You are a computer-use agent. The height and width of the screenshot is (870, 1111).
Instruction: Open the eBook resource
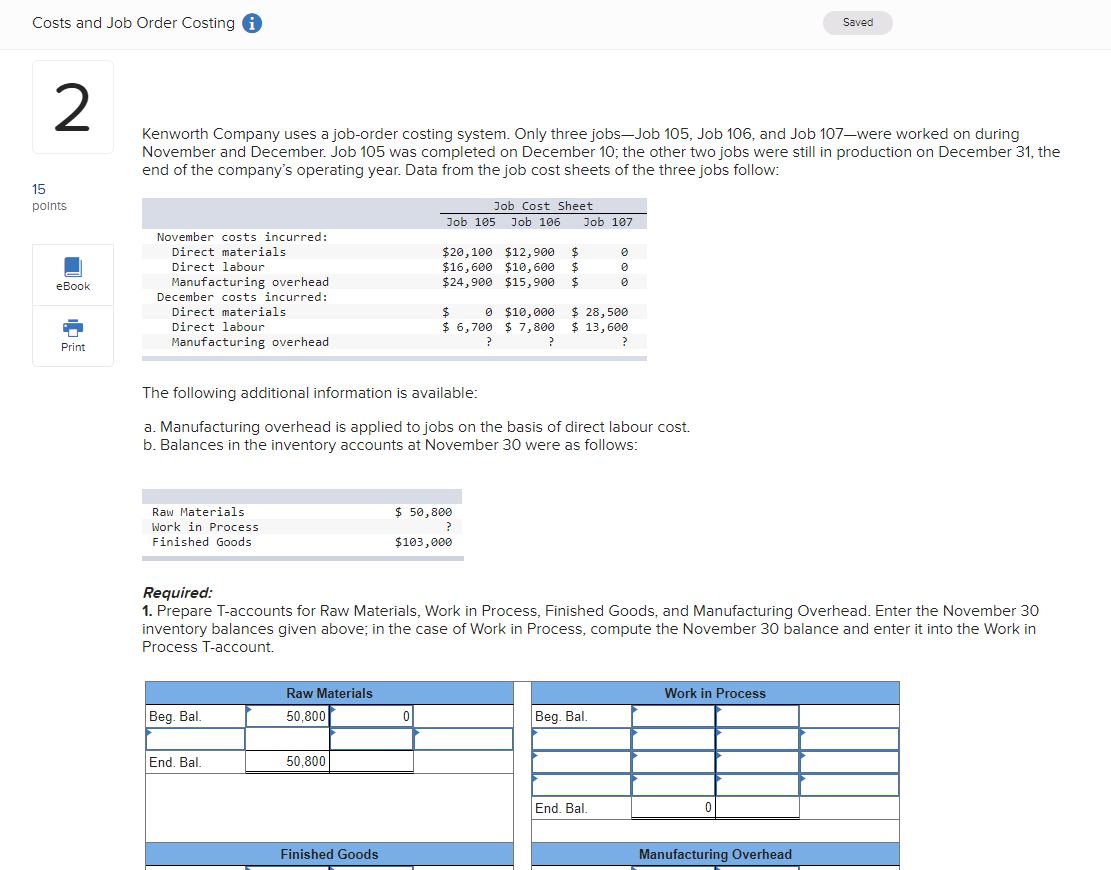point(73,275)
